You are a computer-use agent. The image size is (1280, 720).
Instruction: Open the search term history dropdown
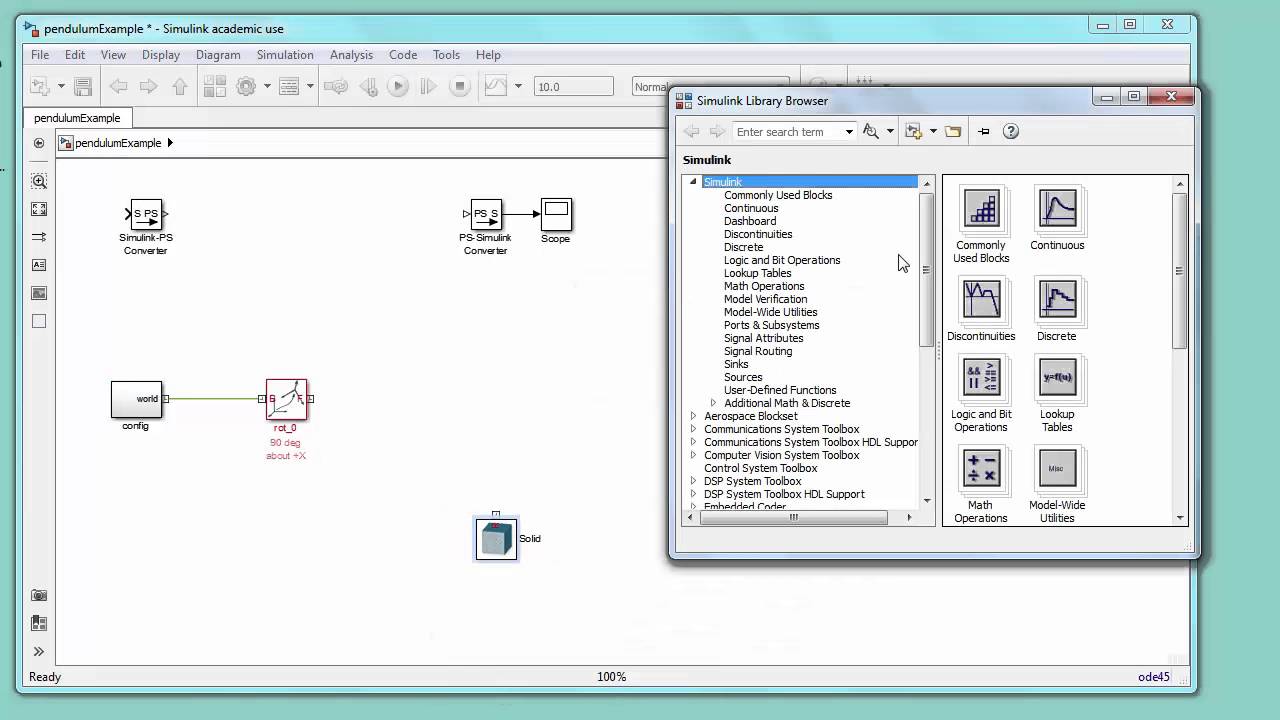coord(849,132)
